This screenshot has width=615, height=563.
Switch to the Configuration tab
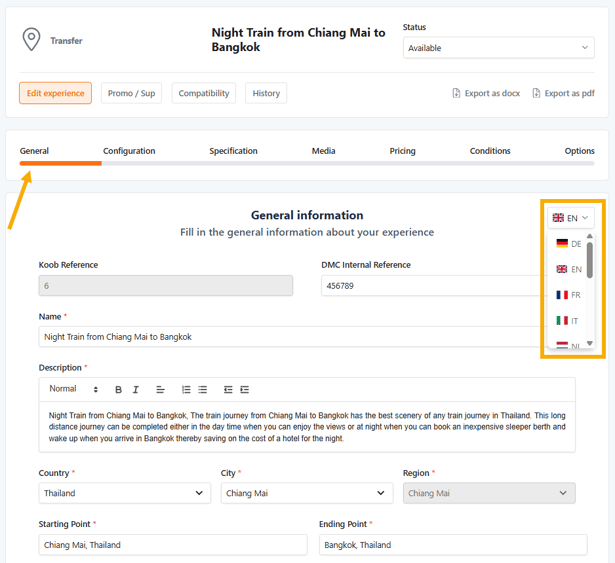pos(129,151)
